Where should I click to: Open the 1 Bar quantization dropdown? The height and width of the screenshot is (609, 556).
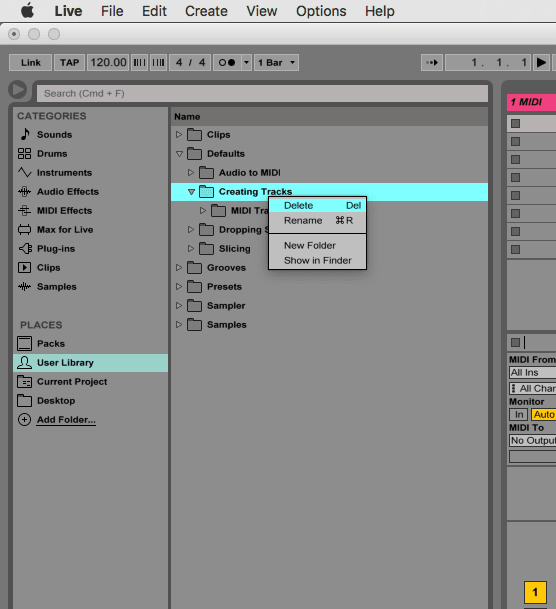coord(276,63)
